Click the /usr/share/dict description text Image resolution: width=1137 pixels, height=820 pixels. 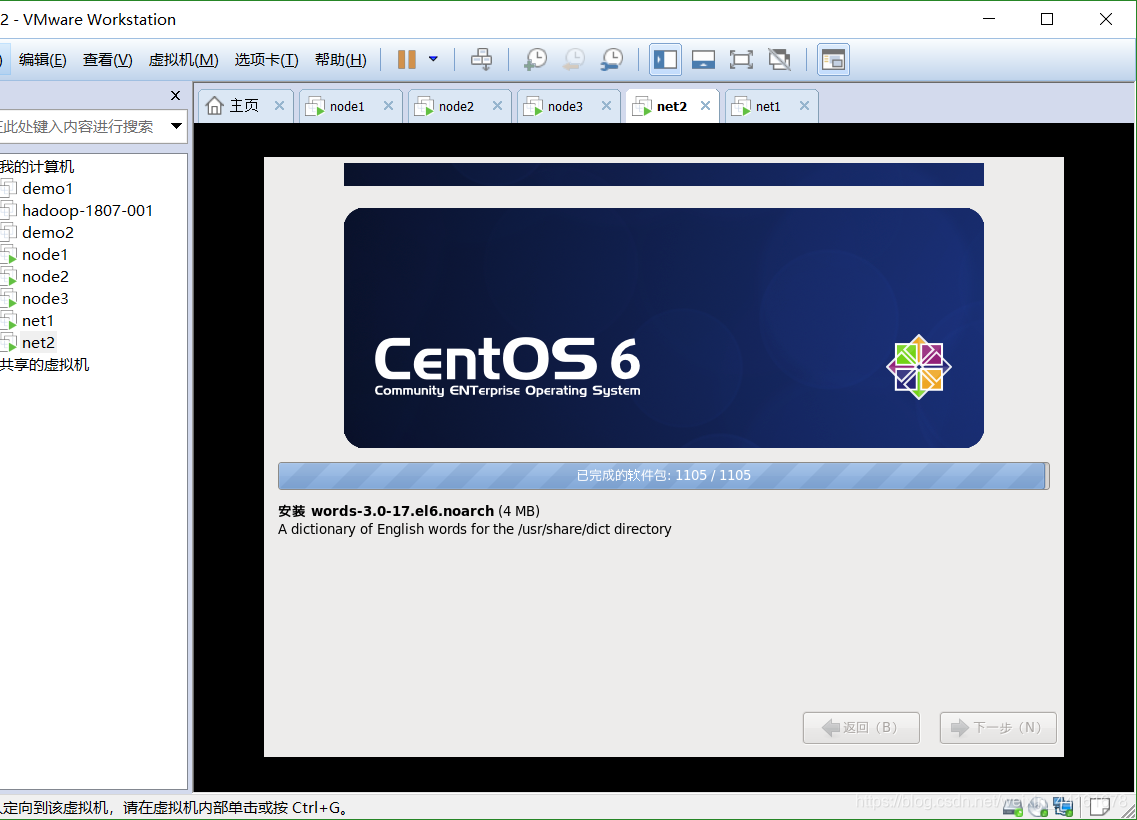click(x=474, y=529)
